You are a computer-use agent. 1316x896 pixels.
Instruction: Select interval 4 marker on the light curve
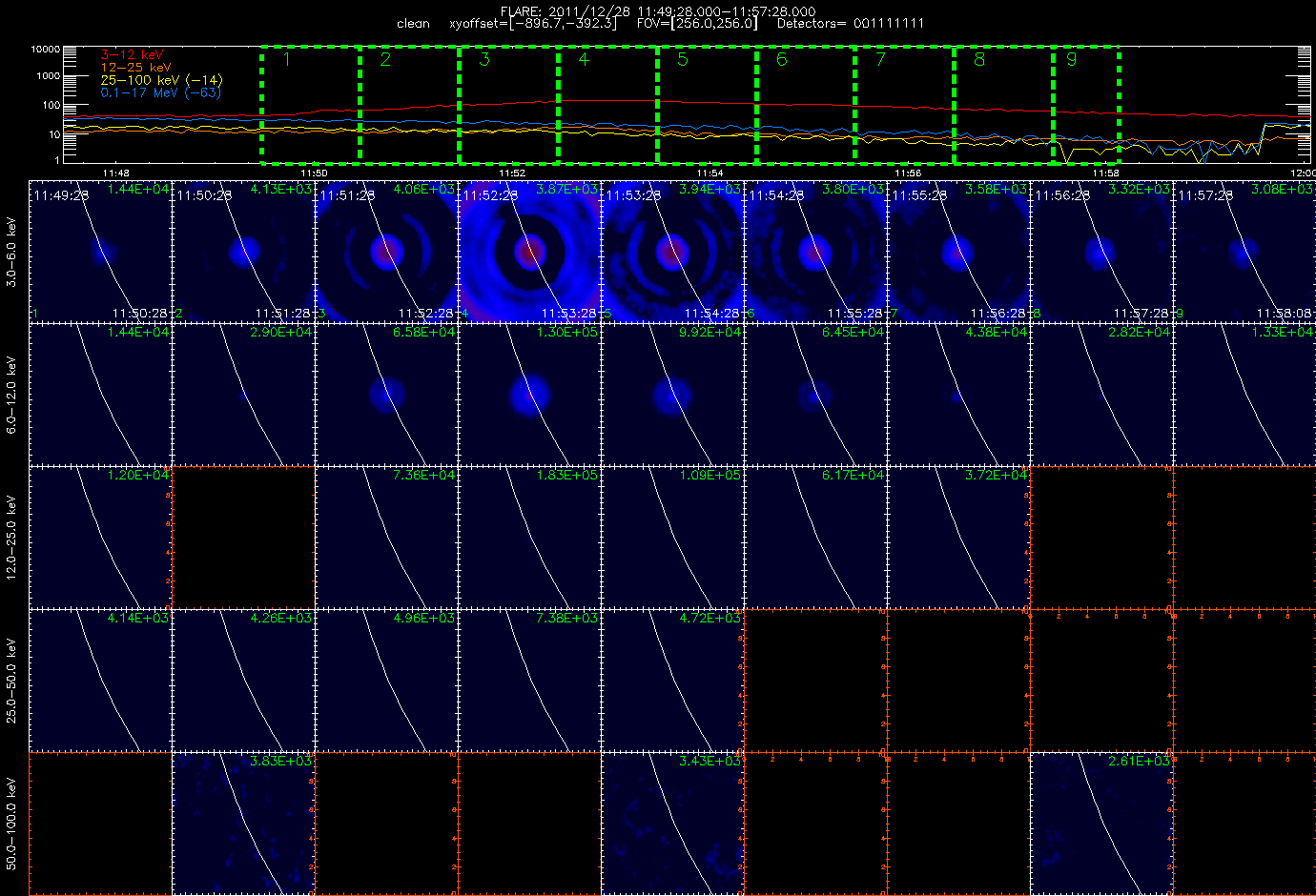pyautogui.click(x=584, y=59)
